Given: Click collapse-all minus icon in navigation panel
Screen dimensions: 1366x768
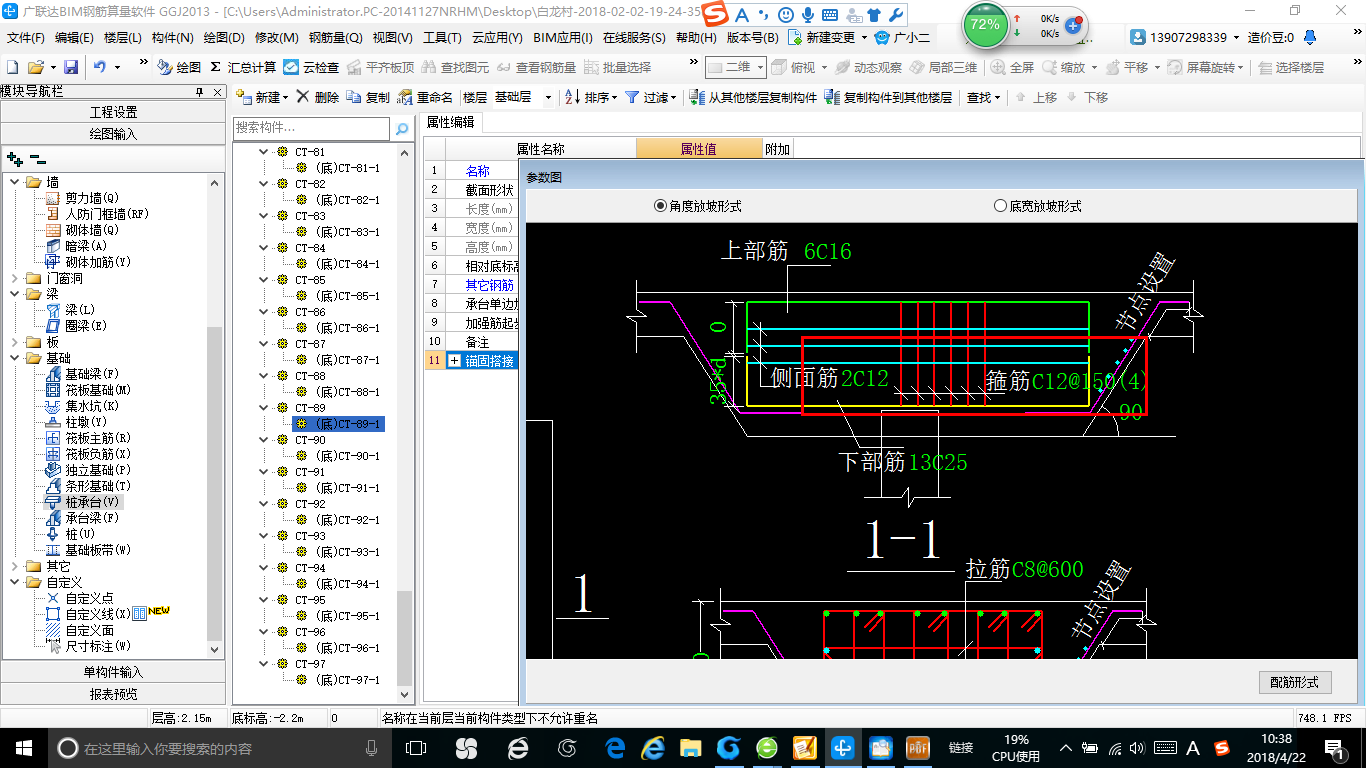Looking at the screenshot, I should [38, 158].
